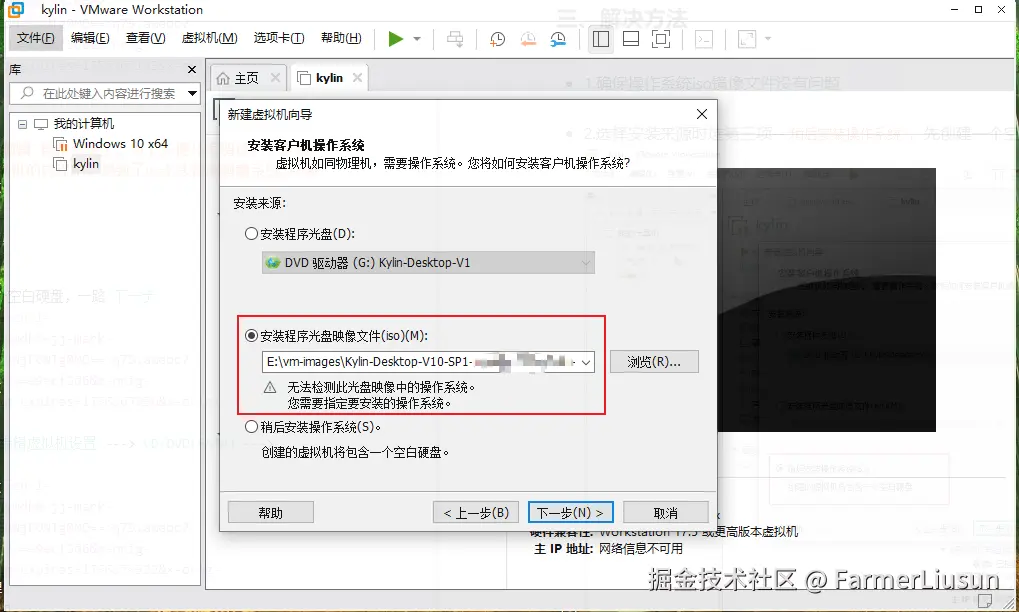This screenshot has width=1019, height=612.
Task: Click the stretch guest display icon
Action: click(x=747, y=39)
